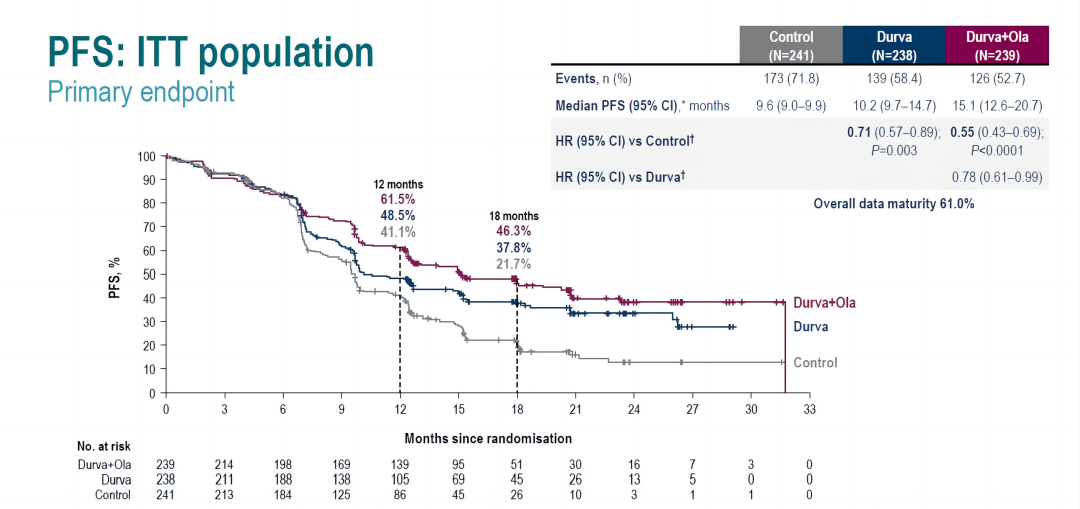Click the 'No. at risk' heading

point(104,446)
